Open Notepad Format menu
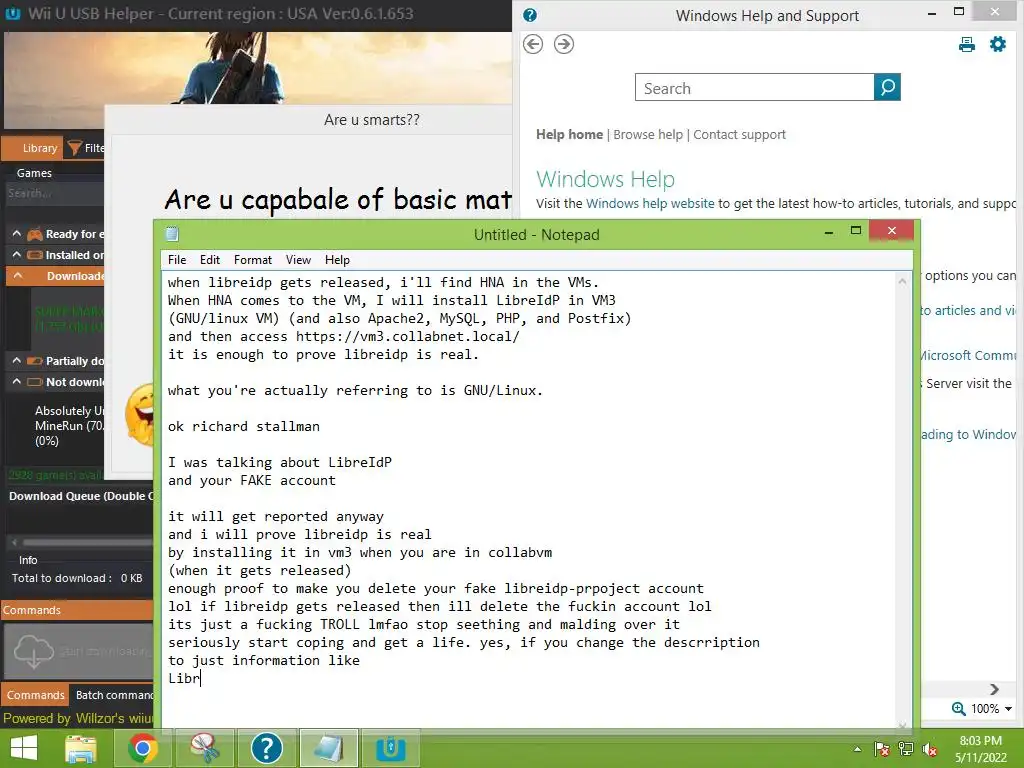Viewport: 1024px width, 768px height. tap(253, 260)
